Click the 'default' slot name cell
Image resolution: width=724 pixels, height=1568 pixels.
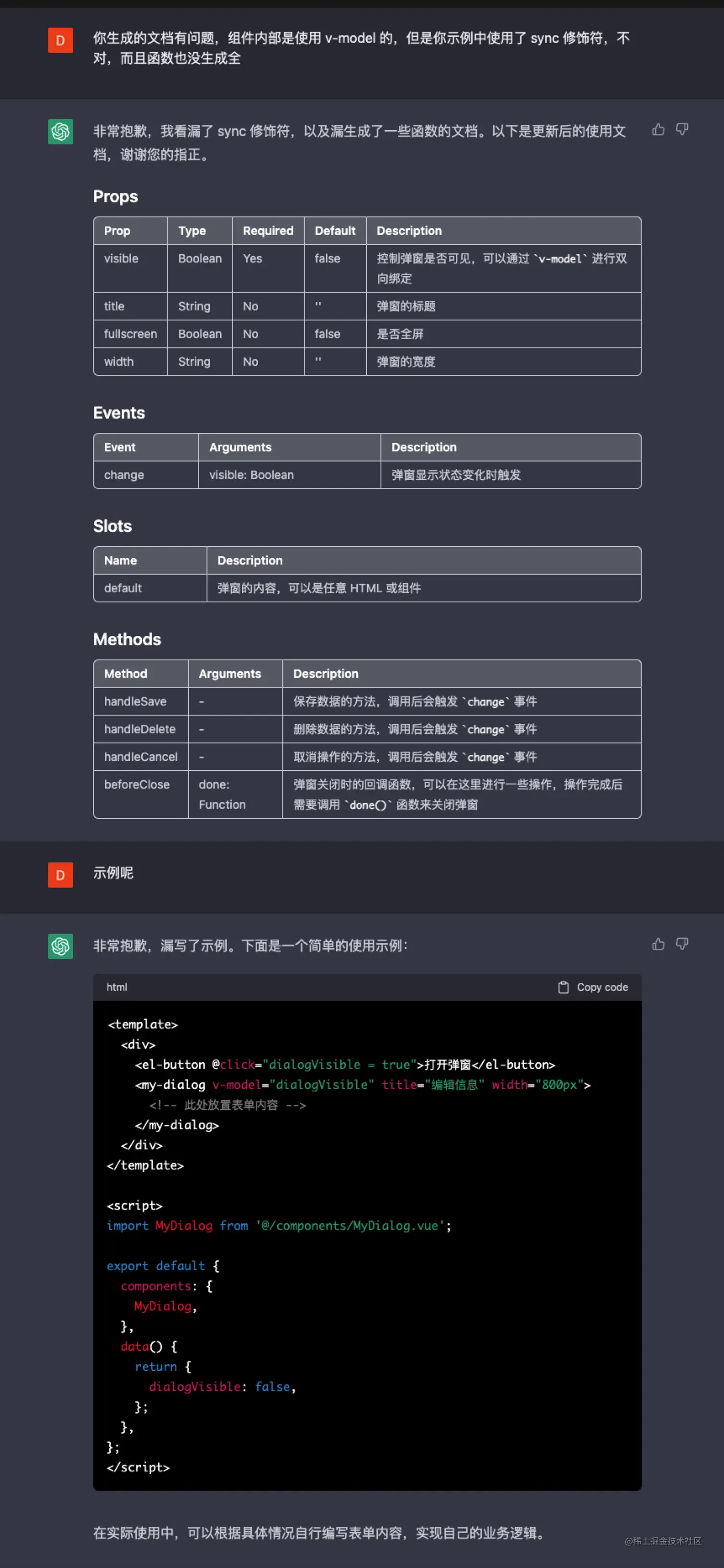tap(150, 588)
